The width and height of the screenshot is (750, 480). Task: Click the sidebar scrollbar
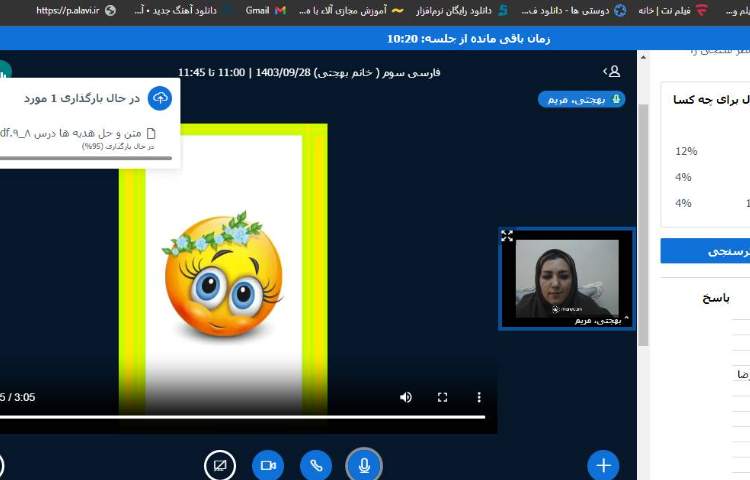pos(643,225)
